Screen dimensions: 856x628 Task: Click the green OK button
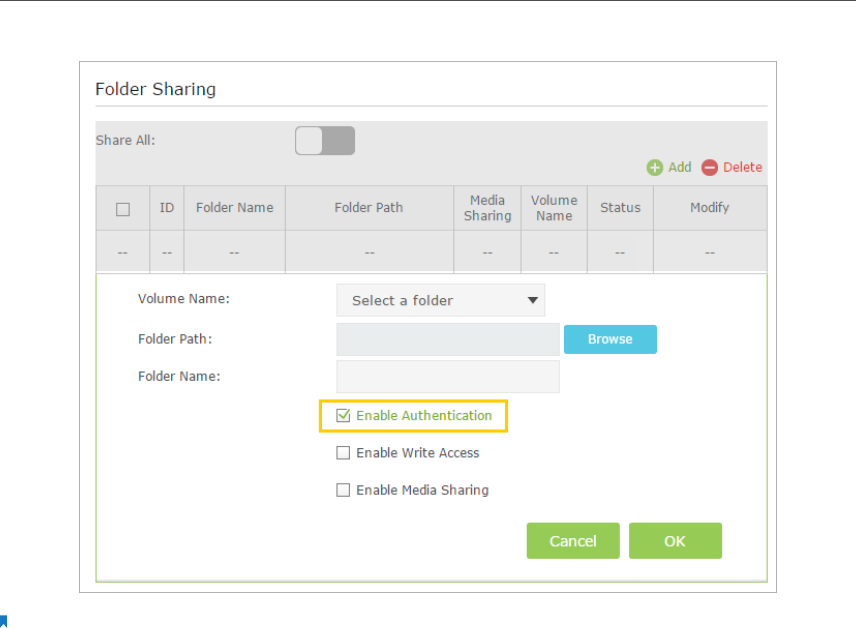[675, 541]
